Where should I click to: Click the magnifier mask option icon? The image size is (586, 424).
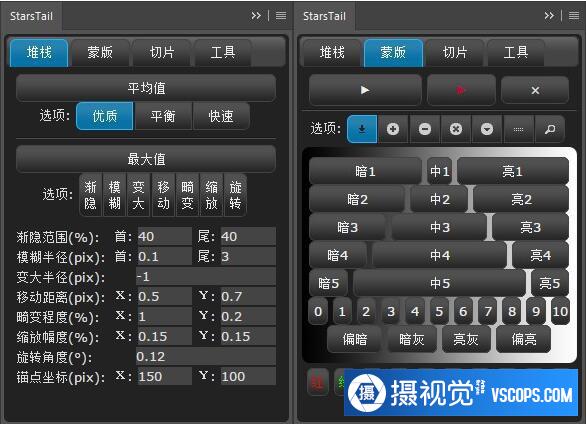tap(550, 129)
